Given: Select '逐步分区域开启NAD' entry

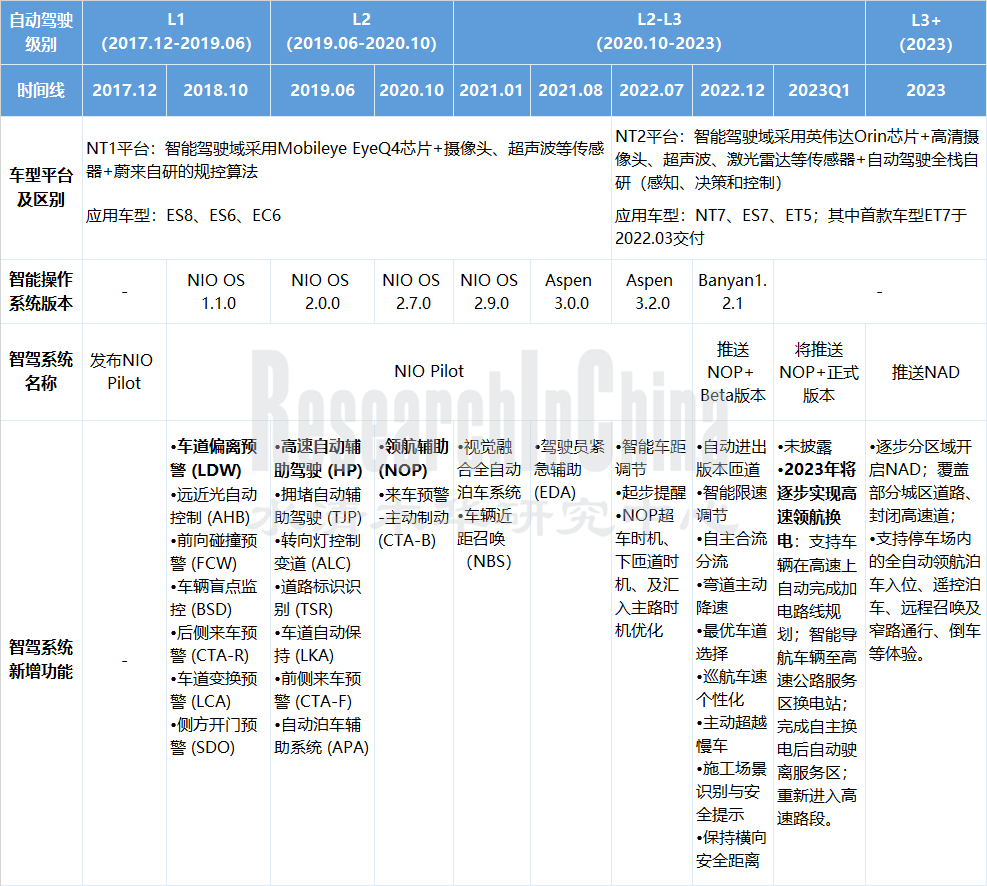Looking at the screenshot, I should click(x=921, y=459).
